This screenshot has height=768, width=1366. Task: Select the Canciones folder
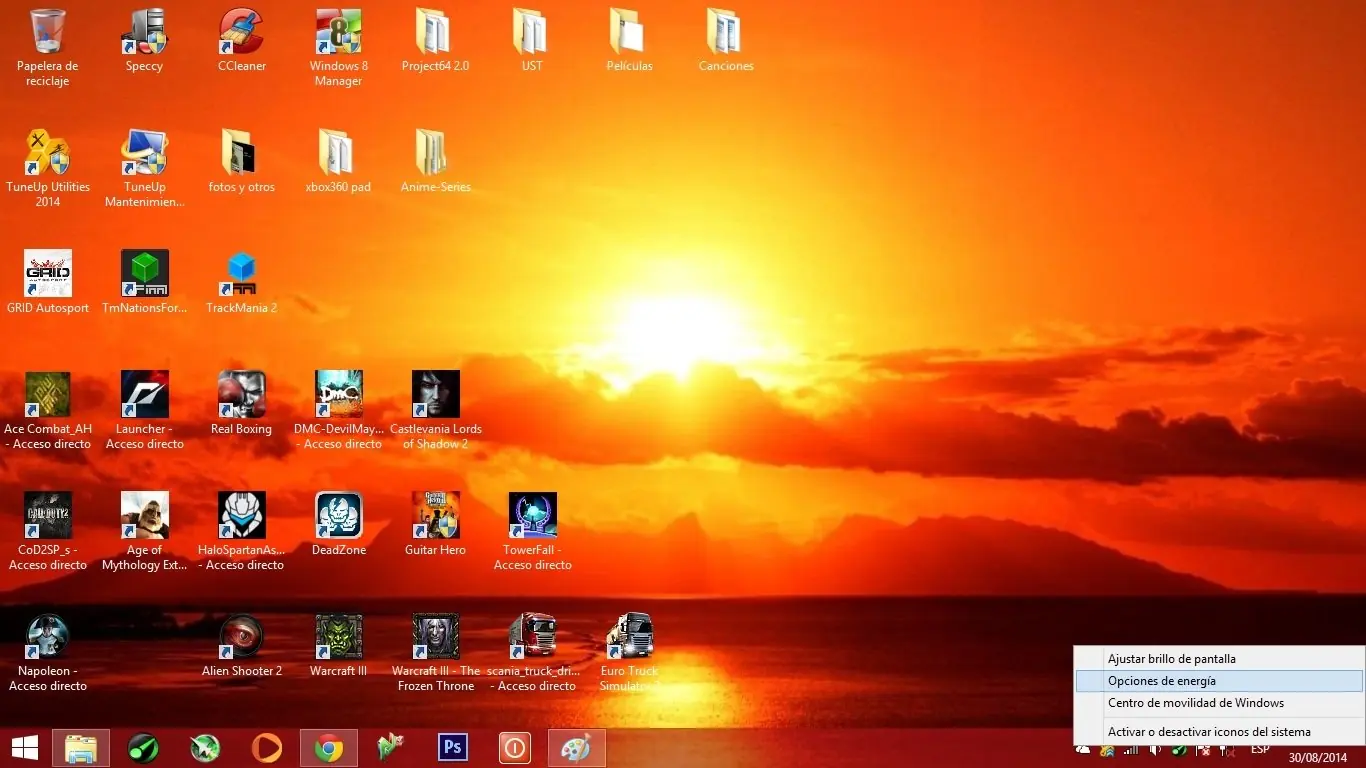point(726,41)
